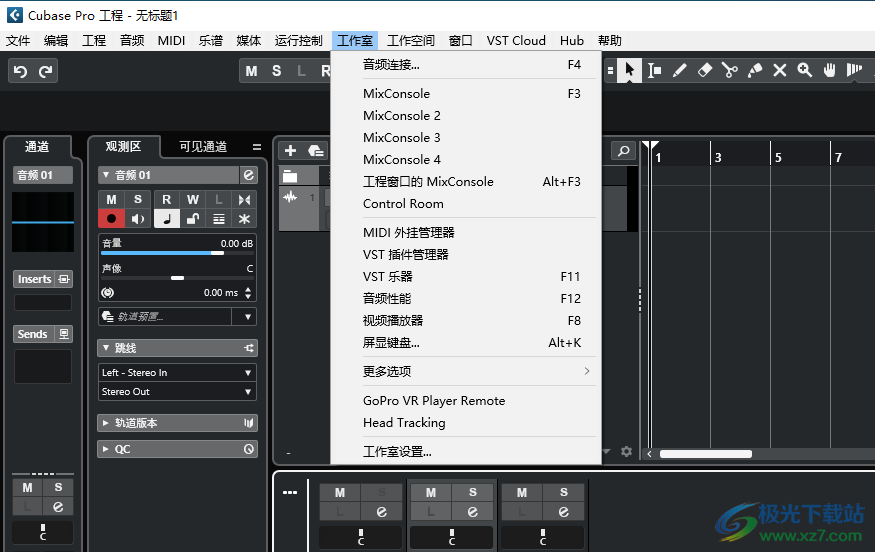Click the Inserts button

pyautogui.click(x=34, y=279)
